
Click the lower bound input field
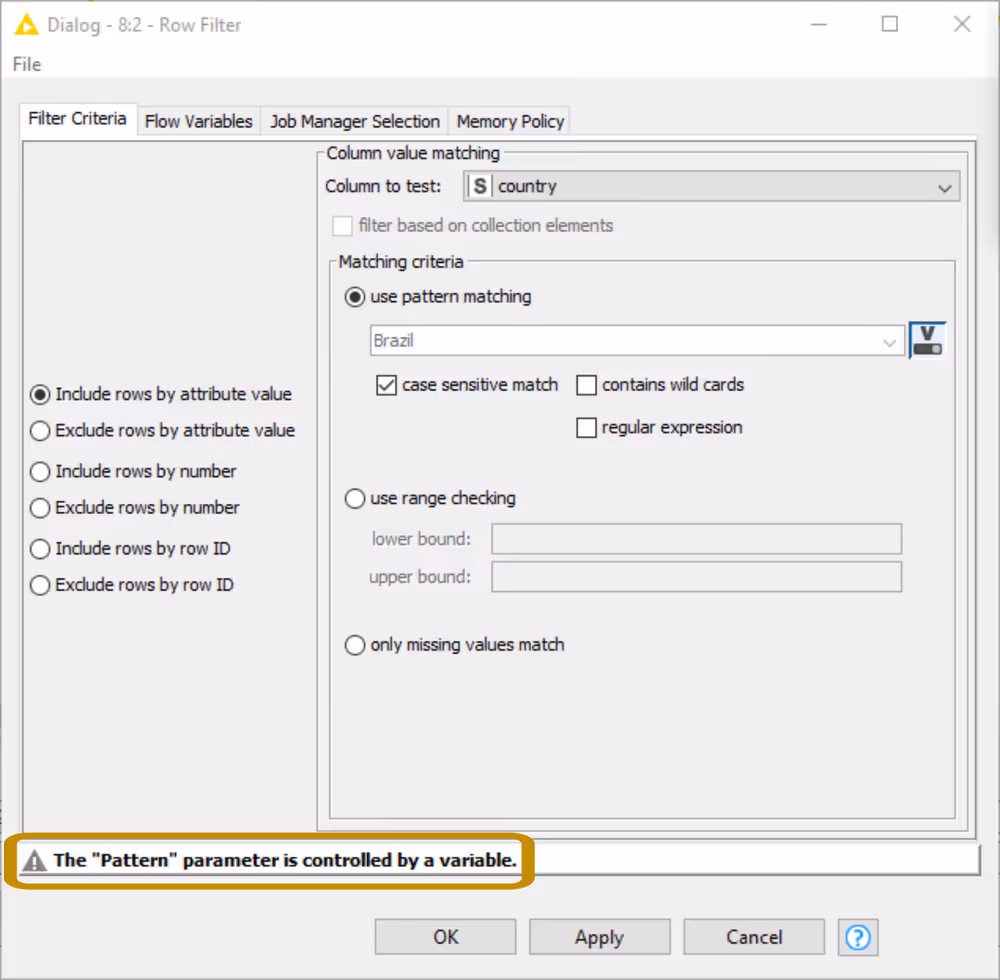coord(695,538)
